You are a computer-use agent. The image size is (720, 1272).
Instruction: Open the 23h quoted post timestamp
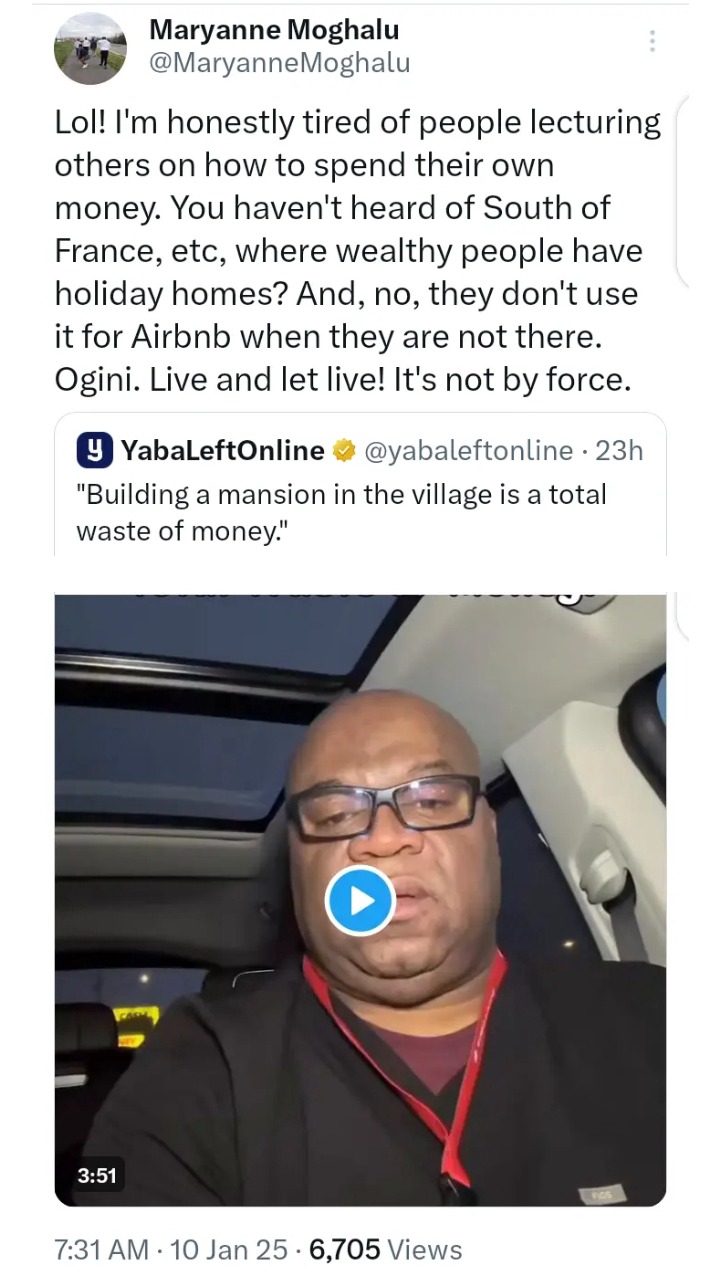pyautogui.click(x=619, y=451)
